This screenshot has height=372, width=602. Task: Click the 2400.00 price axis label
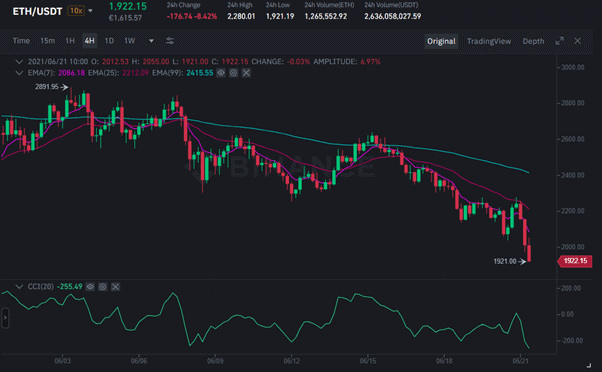572,175
